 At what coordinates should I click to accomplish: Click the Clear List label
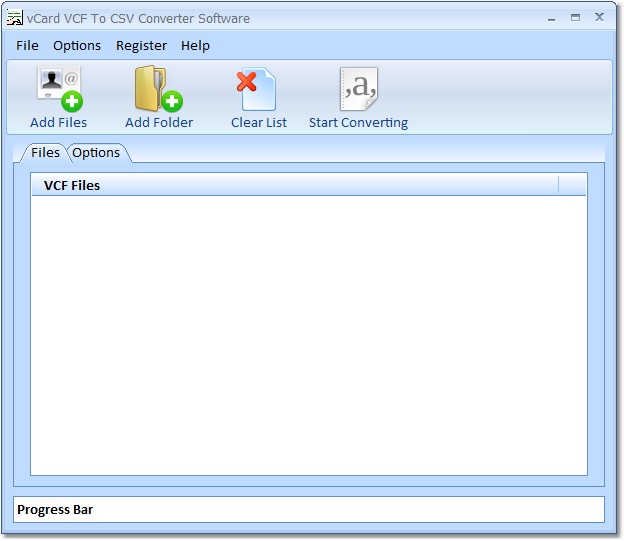(x=259, y=123)
